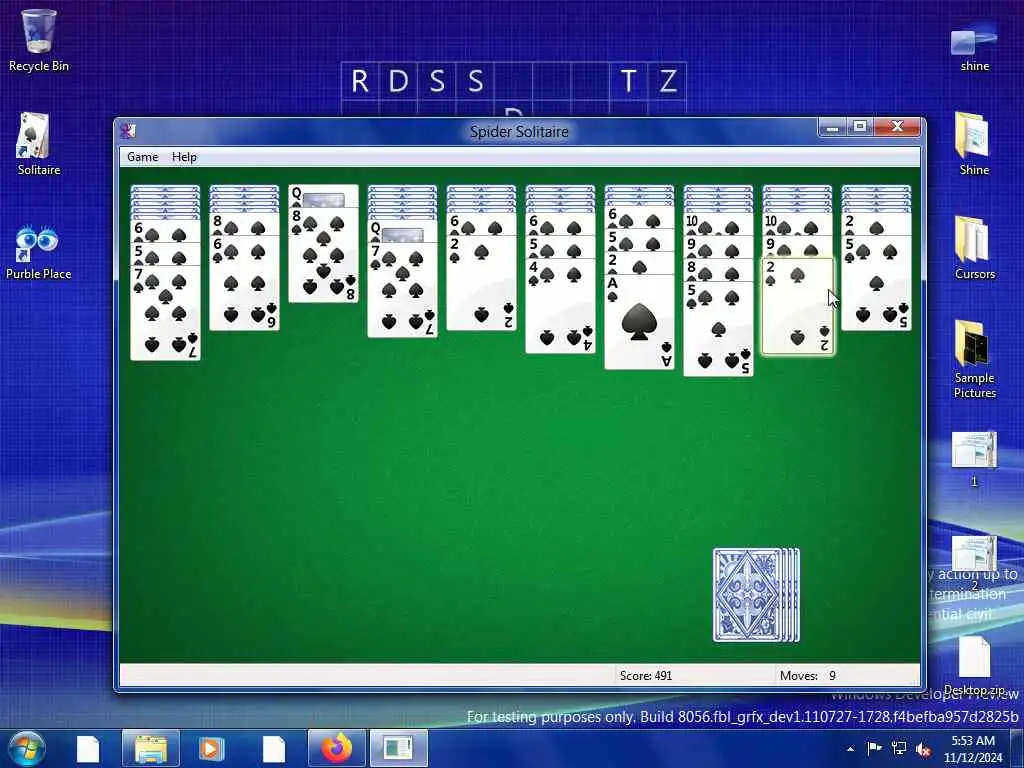Viewport: 1024px width, 768px height.
Task: Click the 8 of spades beneath the first Queen
Action: (323, 255)
